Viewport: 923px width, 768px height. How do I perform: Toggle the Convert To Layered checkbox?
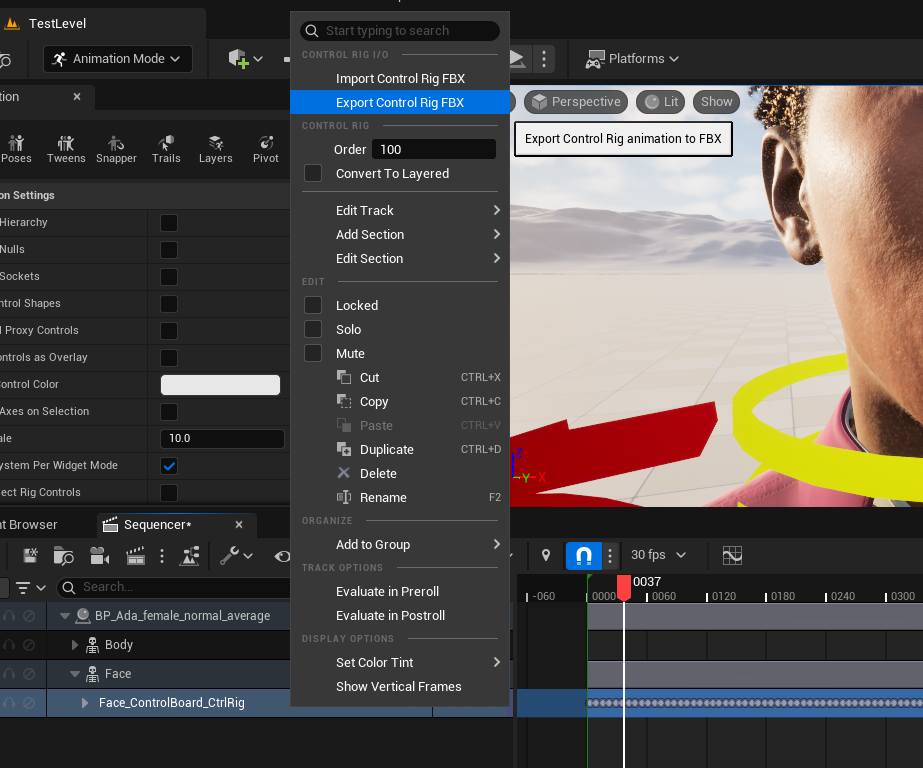pyautogui.click(x=313, y=173)
